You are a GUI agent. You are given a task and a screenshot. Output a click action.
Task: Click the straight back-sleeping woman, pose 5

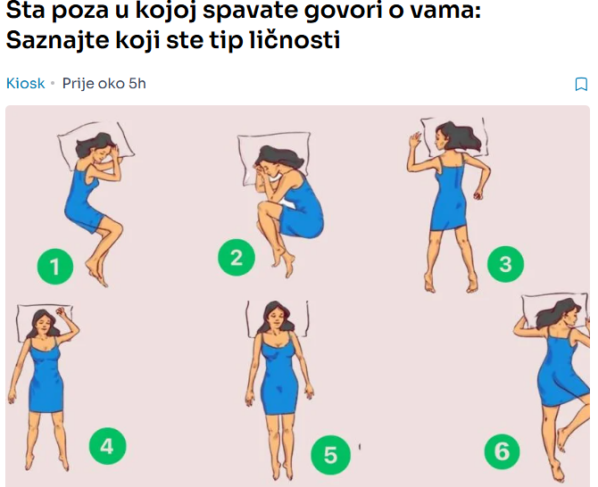[x=280, y=389]
